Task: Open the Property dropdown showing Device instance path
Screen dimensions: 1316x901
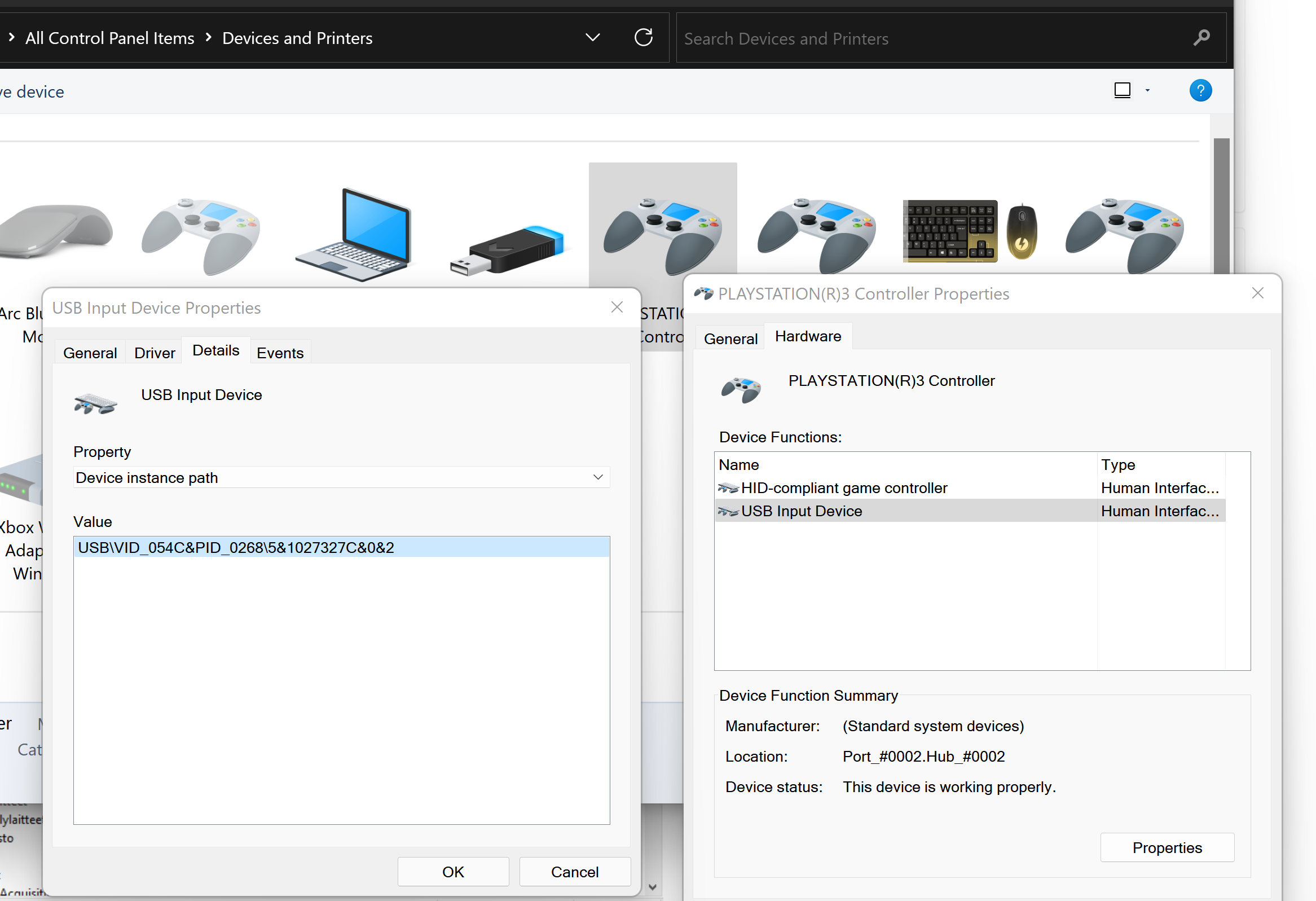Action: click(341, 477)
